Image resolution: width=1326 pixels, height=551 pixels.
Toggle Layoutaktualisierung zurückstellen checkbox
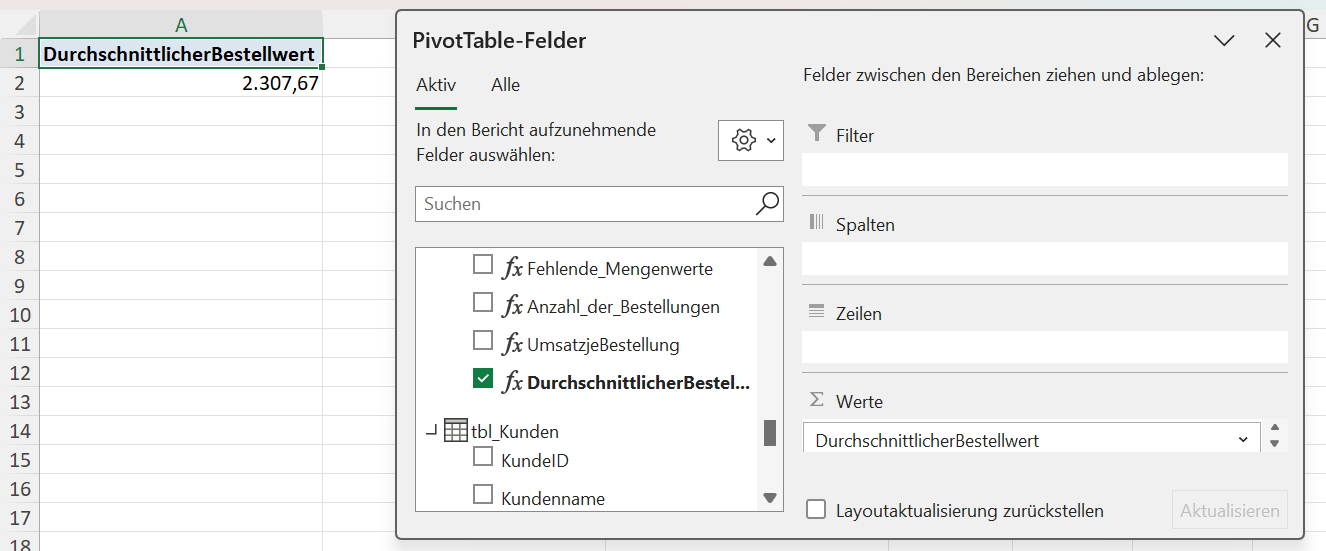tap(817, 510)
